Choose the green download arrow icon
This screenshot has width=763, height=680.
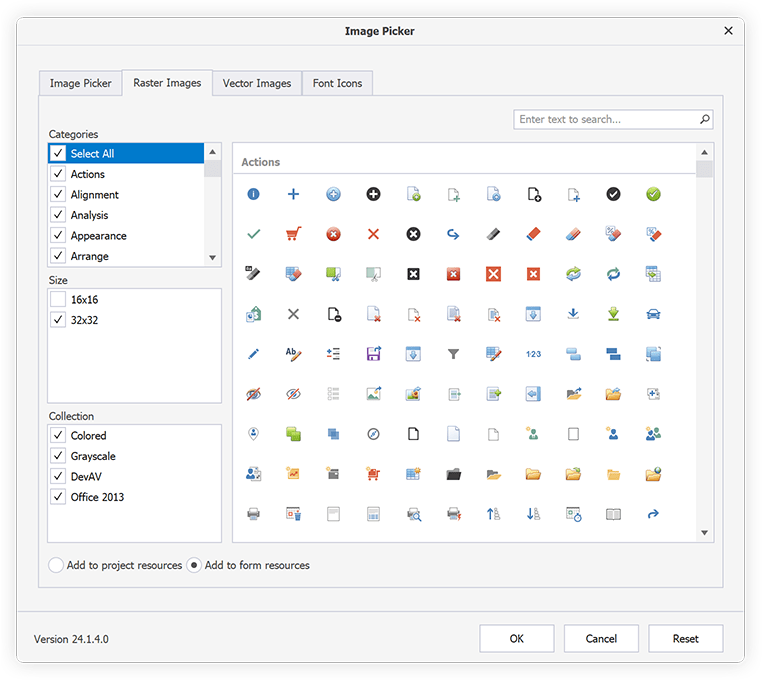click(613, 314)
